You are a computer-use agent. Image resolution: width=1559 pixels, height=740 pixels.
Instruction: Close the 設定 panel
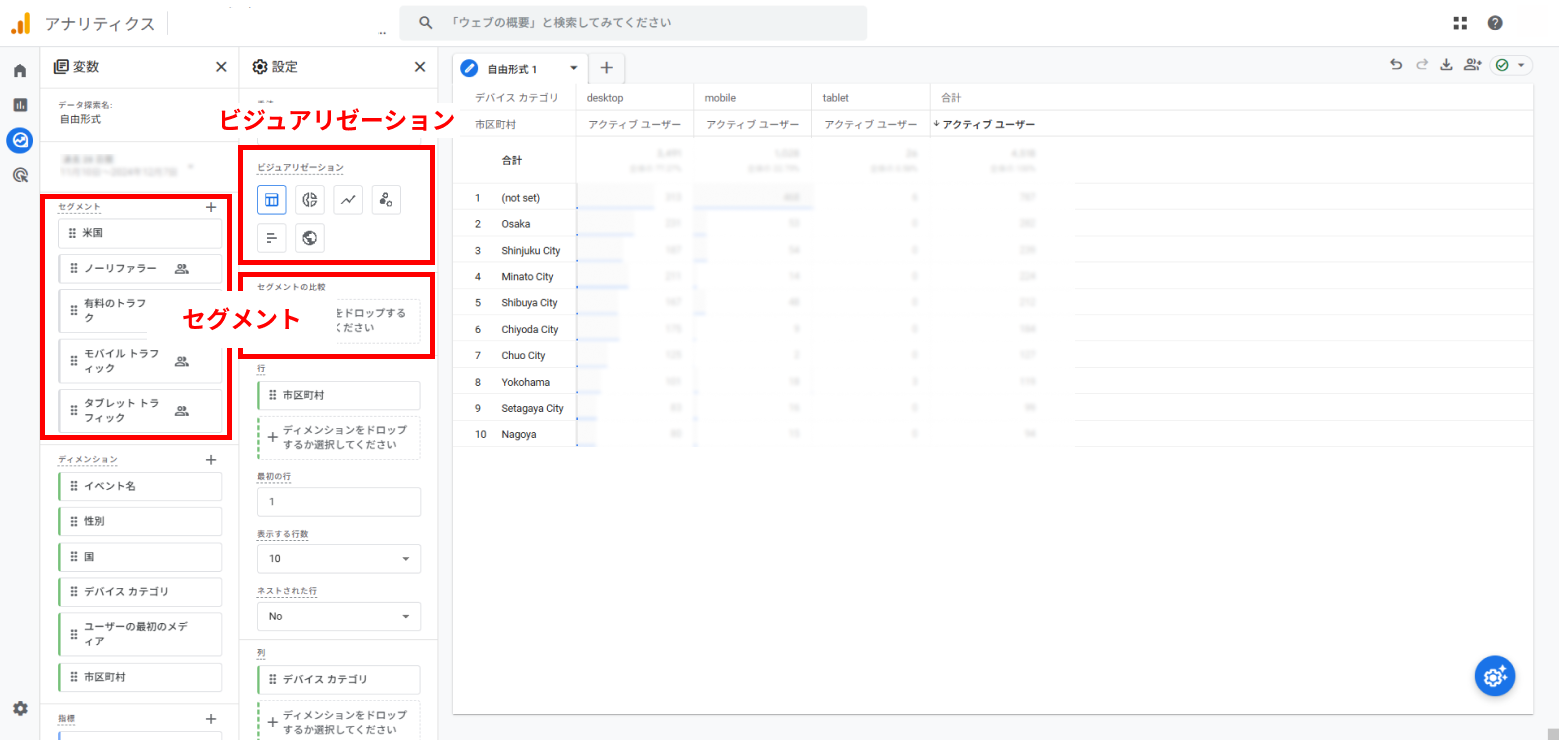[x=420, y=67]
